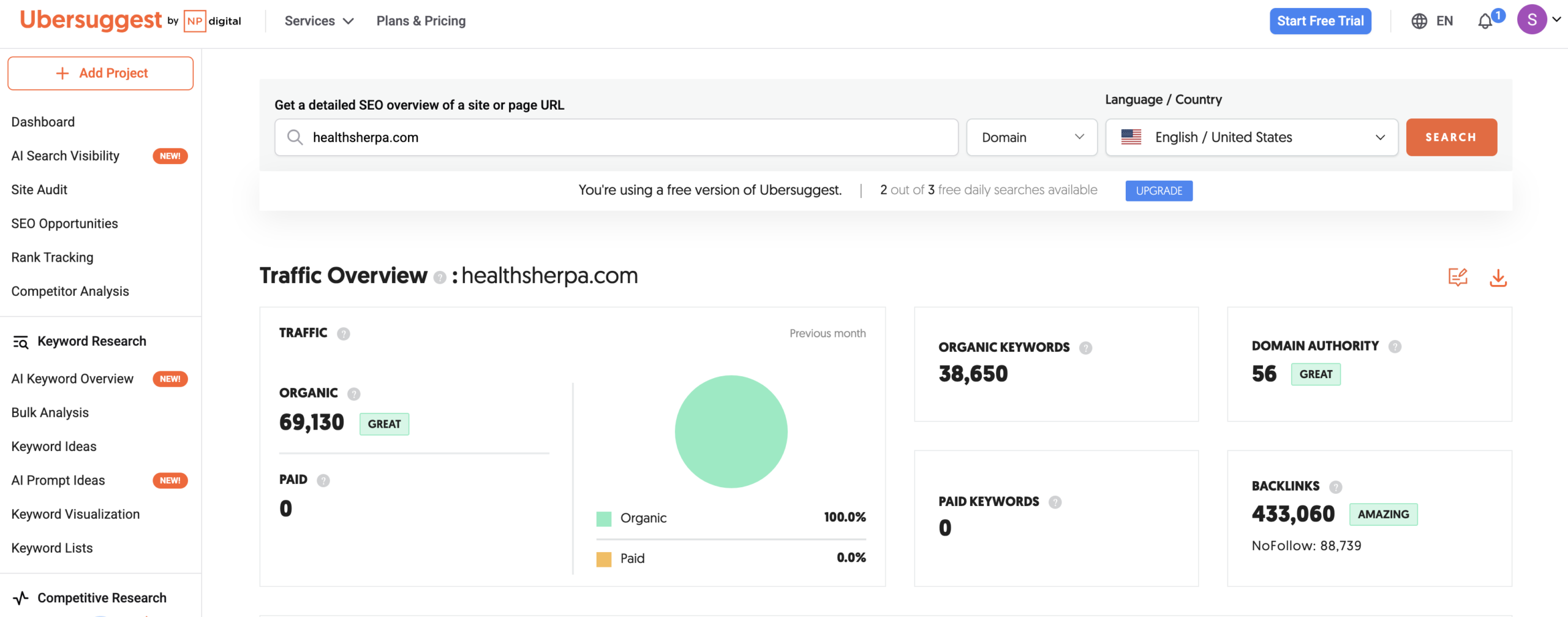Open Plans & Pricing page

click(x=421, y=21)
